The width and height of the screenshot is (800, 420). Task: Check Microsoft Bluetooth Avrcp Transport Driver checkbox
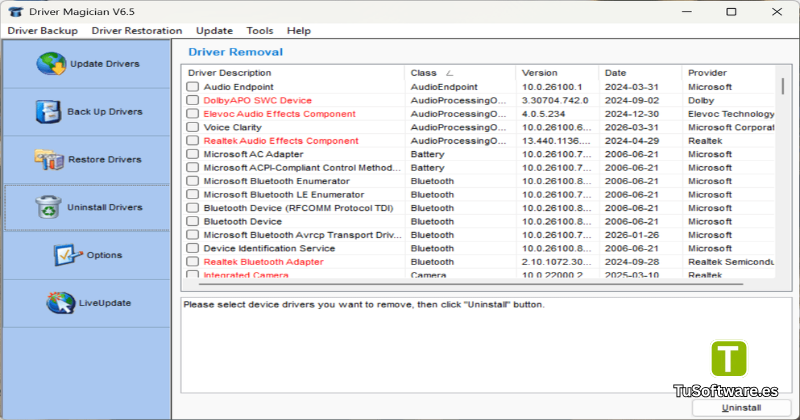192,235
